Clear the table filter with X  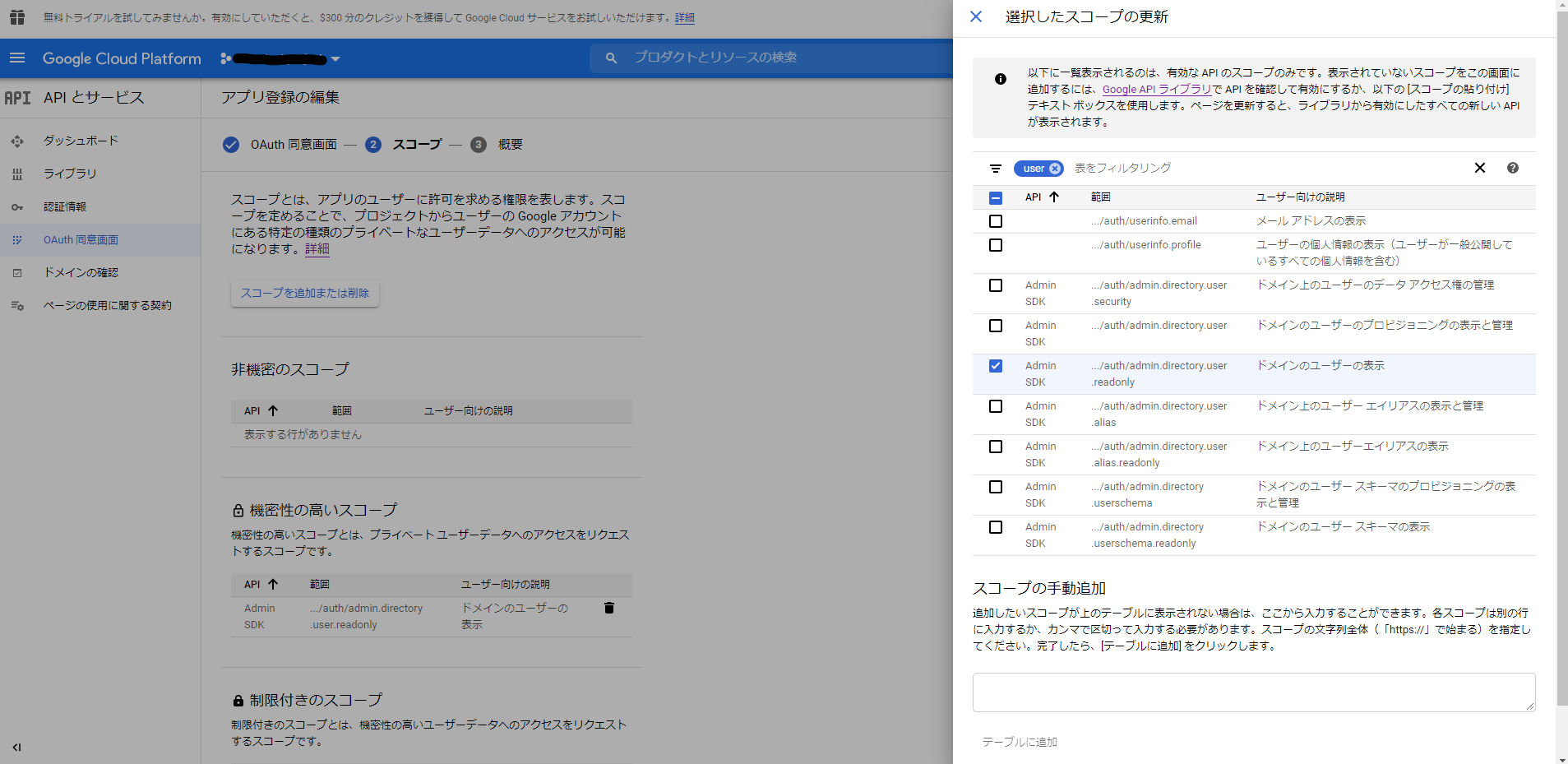(1480, 168)
